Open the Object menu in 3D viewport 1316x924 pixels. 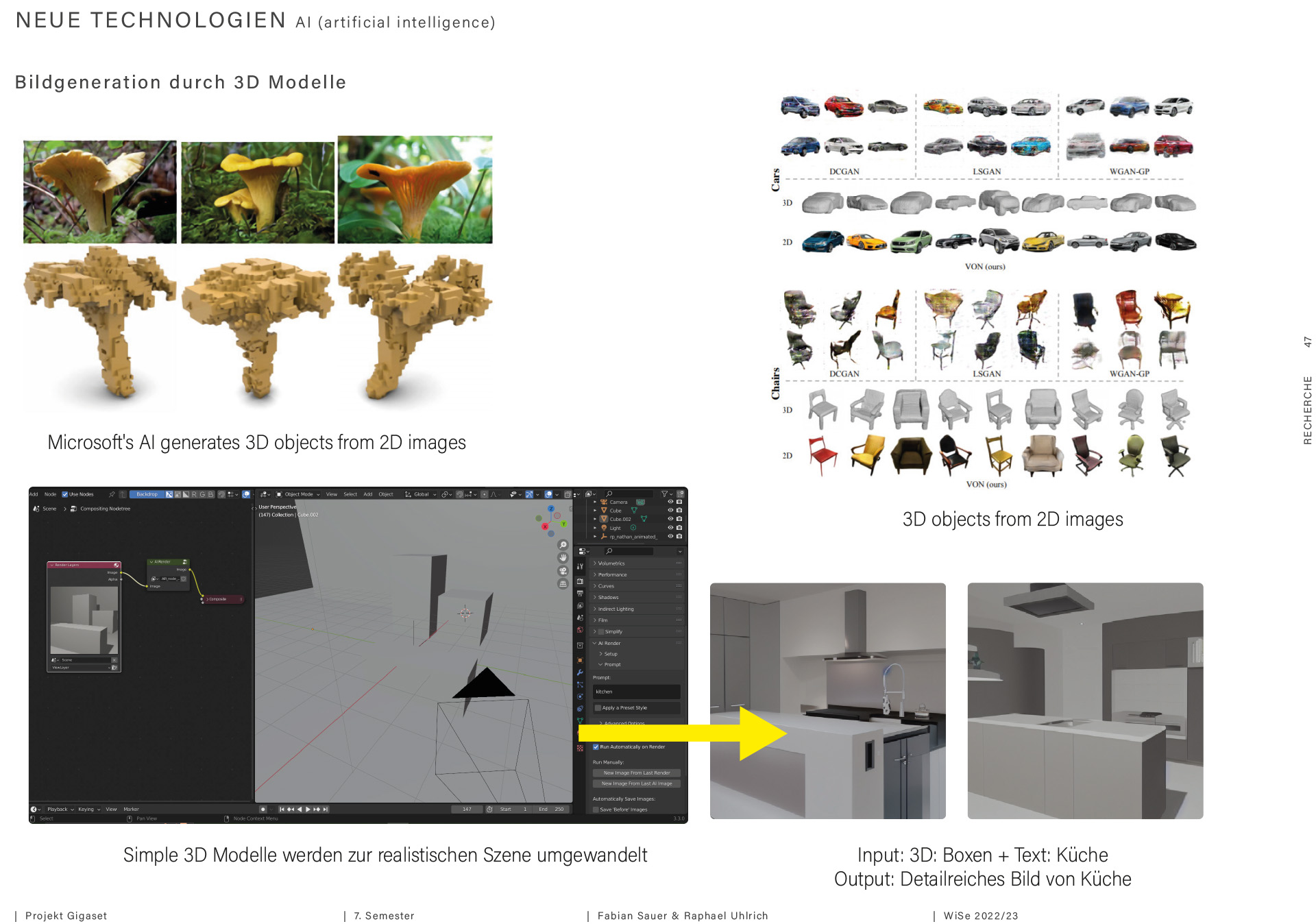coord(386,494)
